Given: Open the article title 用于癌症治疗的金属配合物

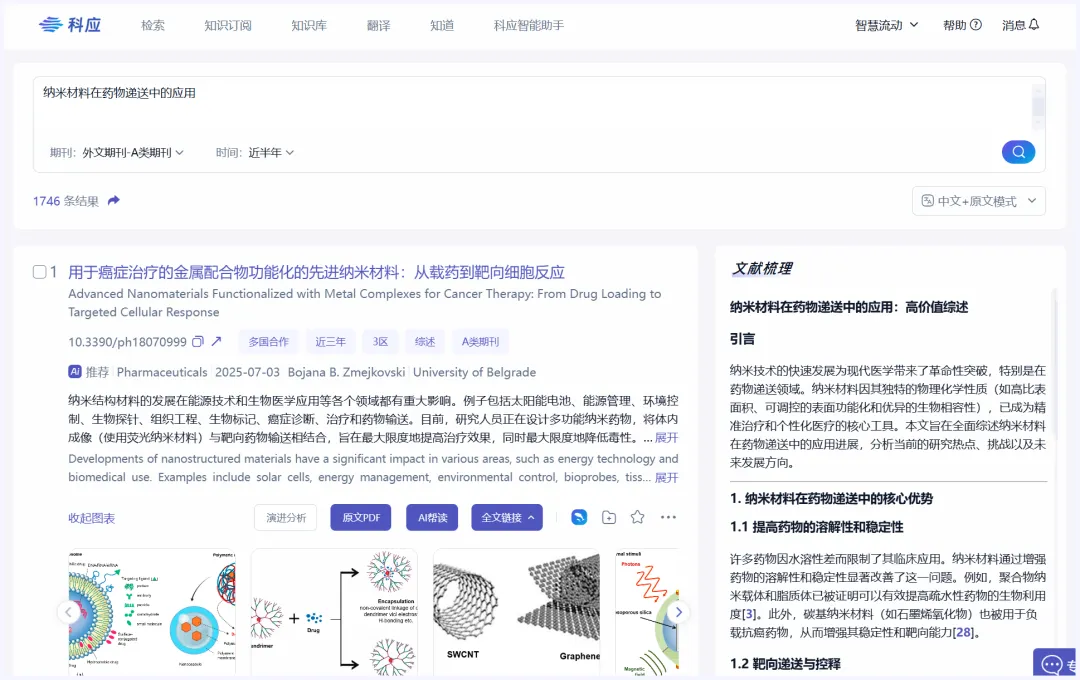Looking at the screenshot, I should 316,272.
